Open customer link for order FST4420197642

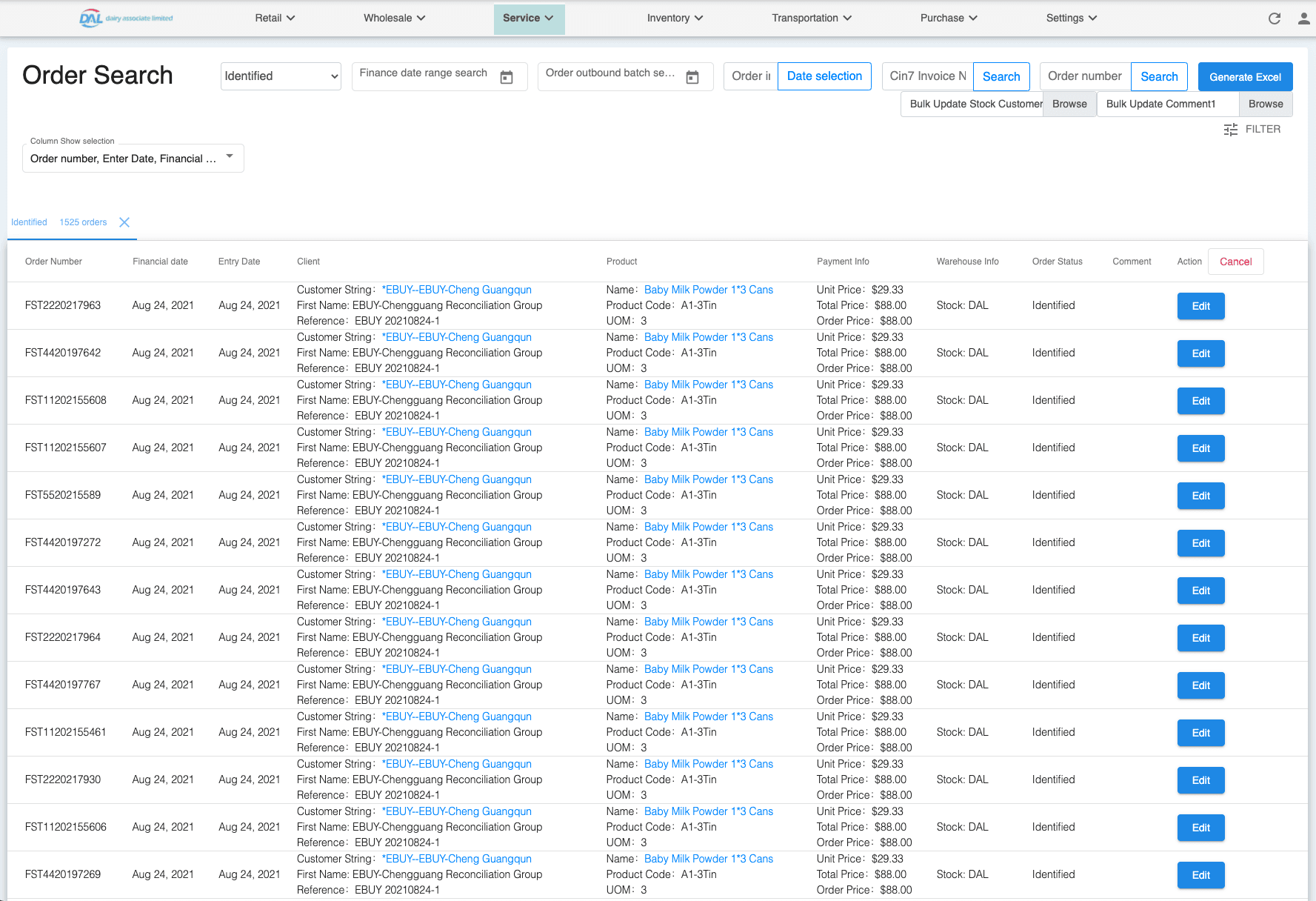point(457,337)
